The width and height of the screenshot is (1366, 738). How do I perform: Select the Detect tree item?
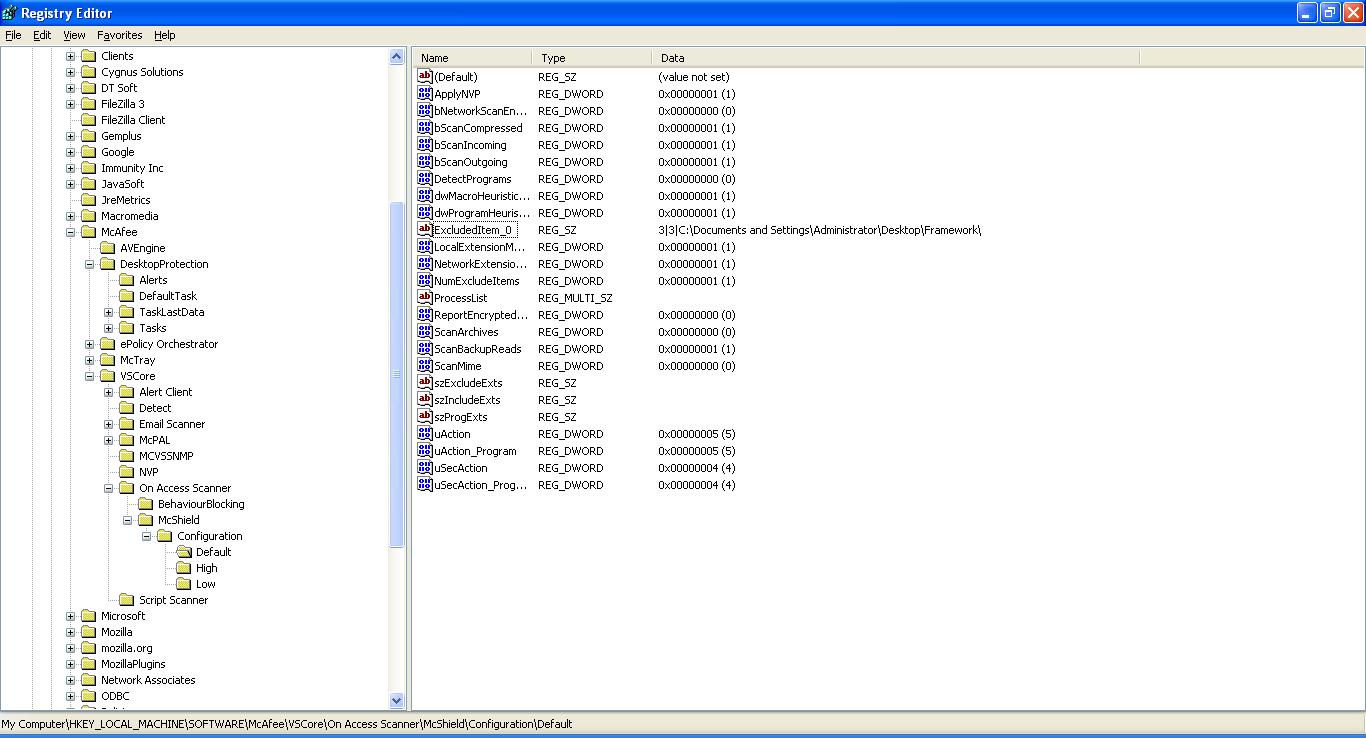pos(155,408)
